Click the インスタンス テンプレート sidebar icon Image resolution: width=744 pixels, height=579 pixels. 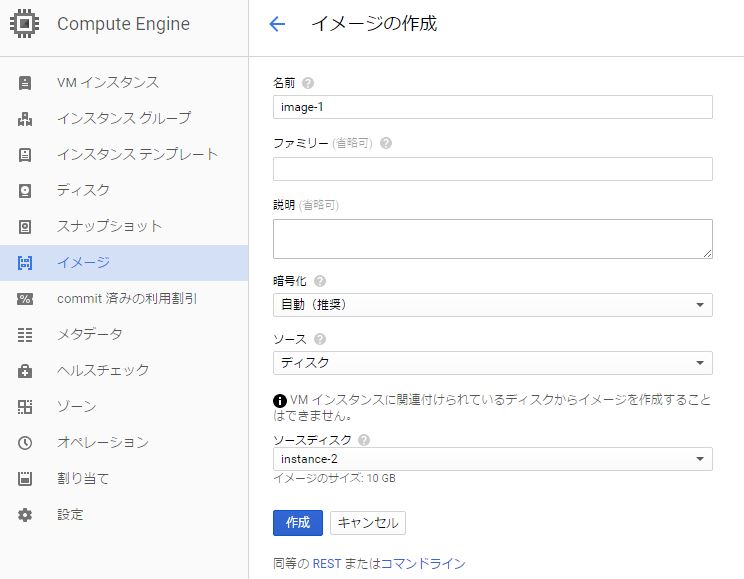click(x=25, y=155)
